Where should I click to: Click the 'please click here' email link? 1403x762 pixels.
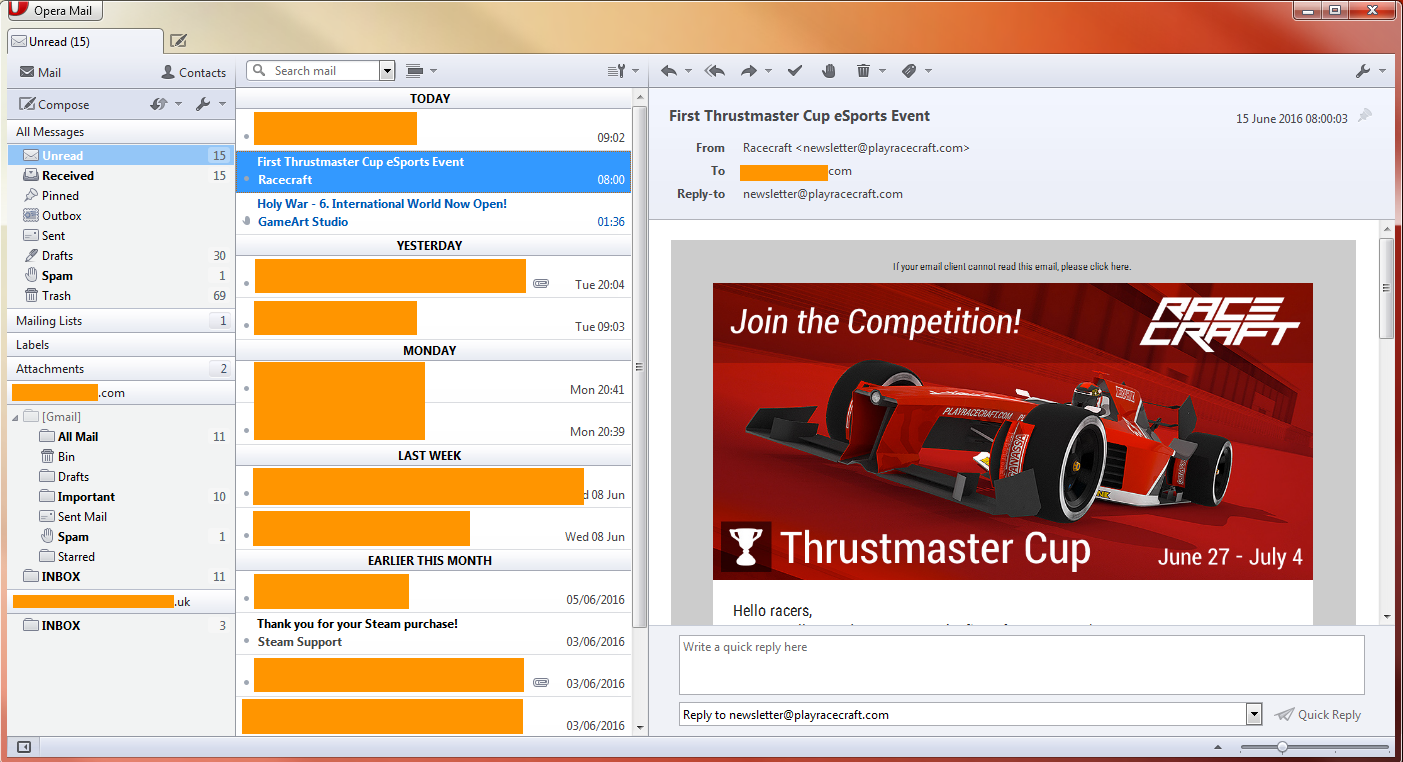point(1097,267)
